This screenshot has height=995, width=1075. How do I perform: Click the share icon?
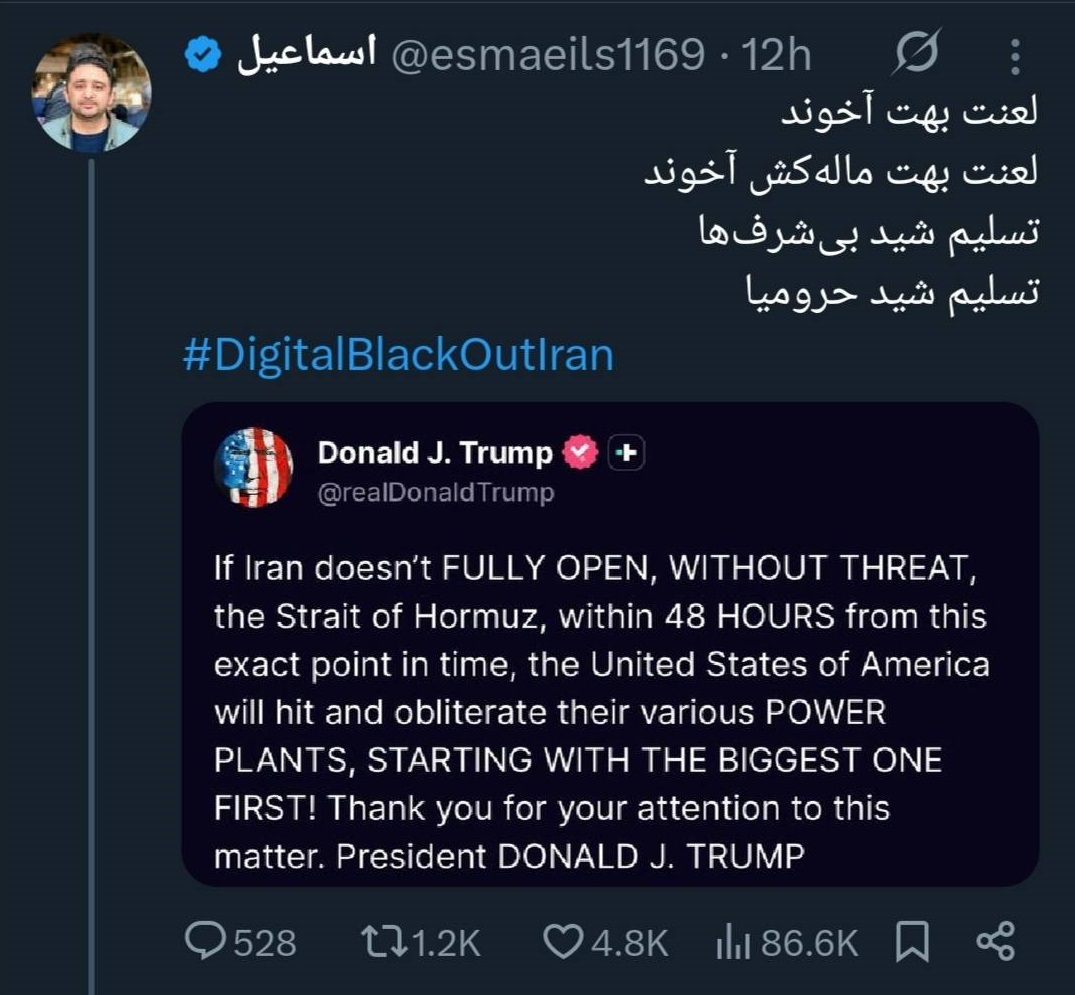click(x=994, y=941)
